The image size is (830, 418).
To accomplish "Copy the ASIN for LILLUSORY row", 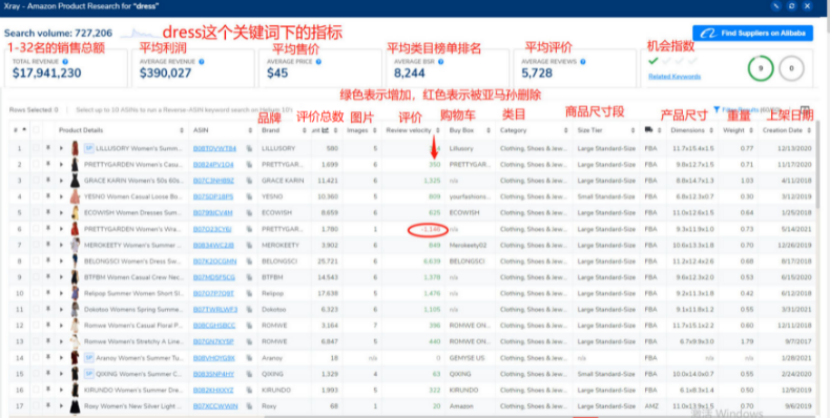I will click(247, 148).
